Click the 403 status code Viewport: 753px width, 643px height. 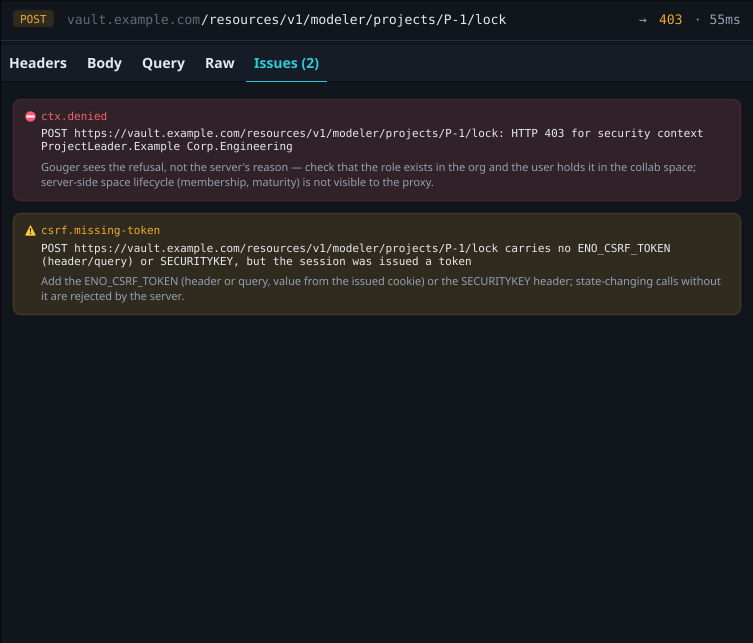point(670,20)
